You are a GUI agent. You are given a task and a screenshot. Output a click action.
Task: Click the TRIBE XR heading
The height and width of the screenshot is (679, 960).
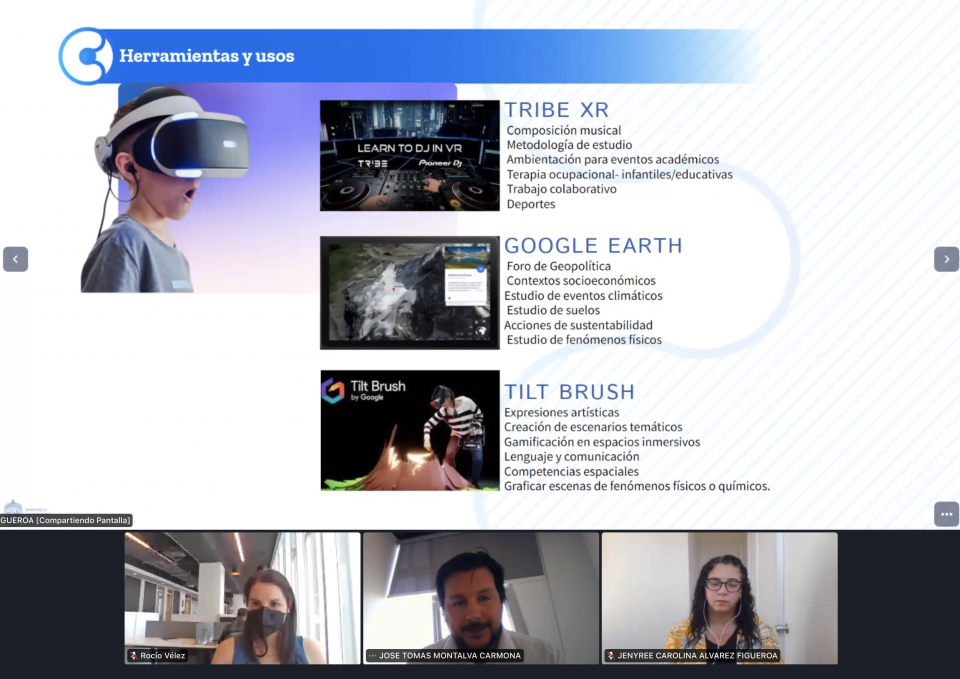pos(557,110)
